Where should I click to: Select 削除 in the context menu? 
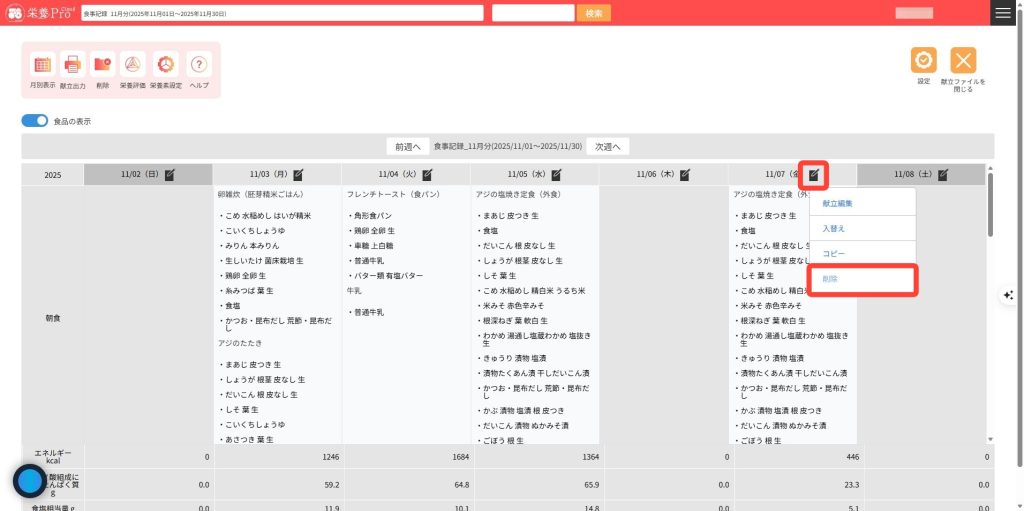coord(831,280)
